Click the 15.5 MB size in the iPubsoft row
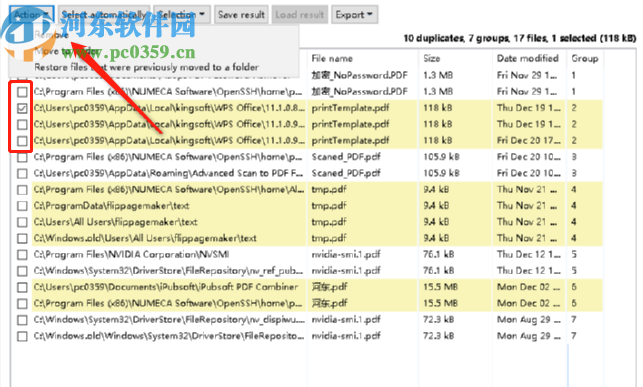The image size is (643, 387). [x=440, y=287]
